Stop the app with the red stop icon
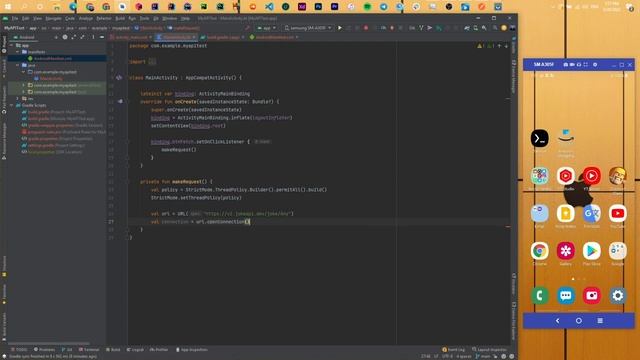Image resolution: width=640 pixels, height=360 pixels. [x=366, y=28]
